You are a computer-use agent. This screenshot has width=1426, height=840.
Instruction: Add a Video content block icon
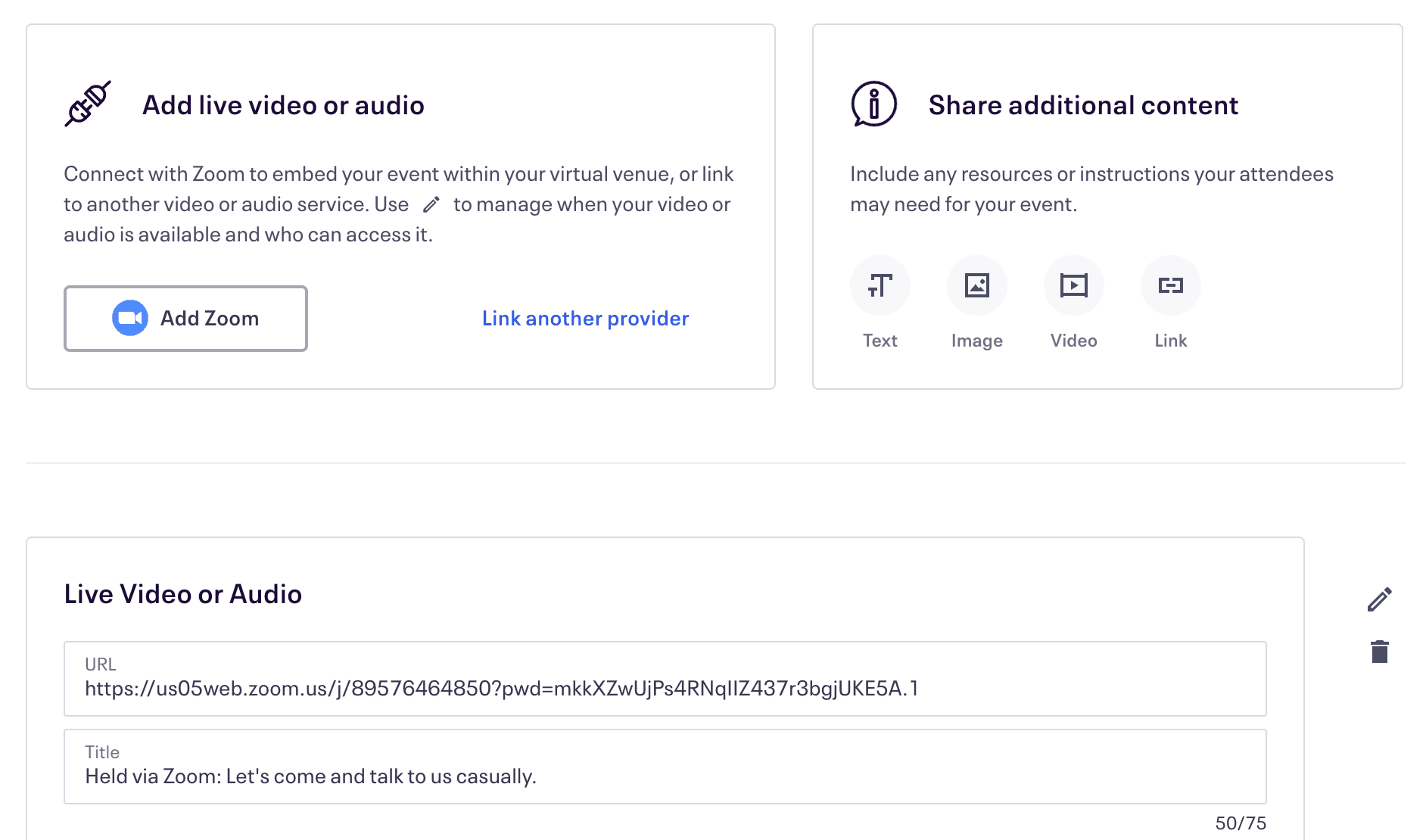click(1073, 285)
